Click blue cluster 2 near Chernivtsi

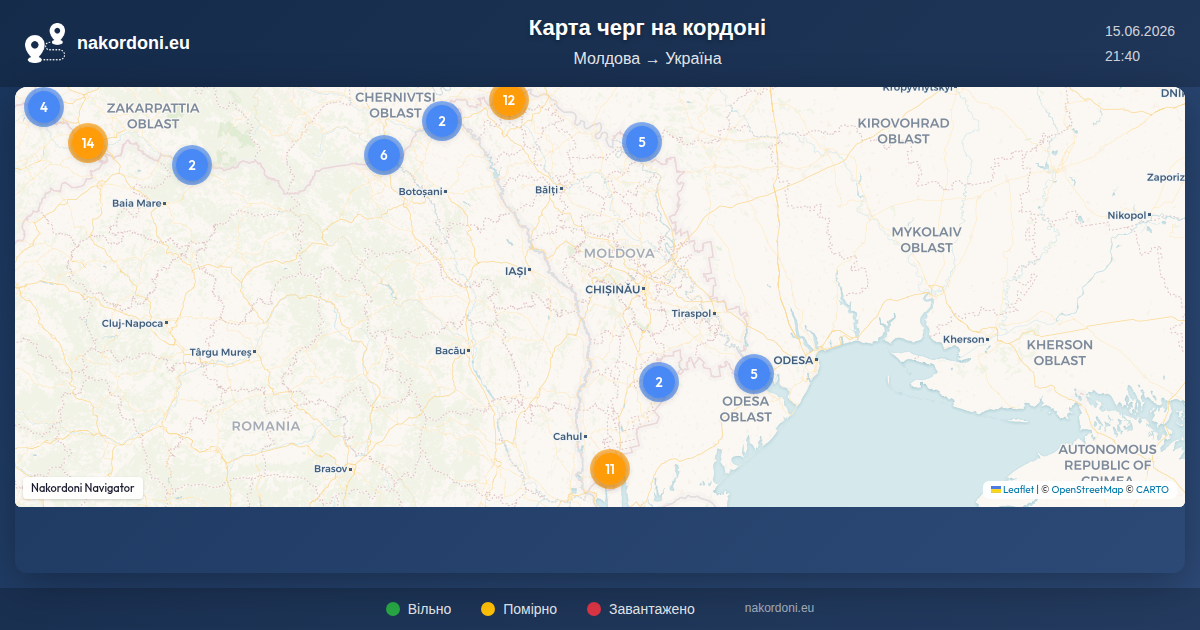click(x=442, y=121)
